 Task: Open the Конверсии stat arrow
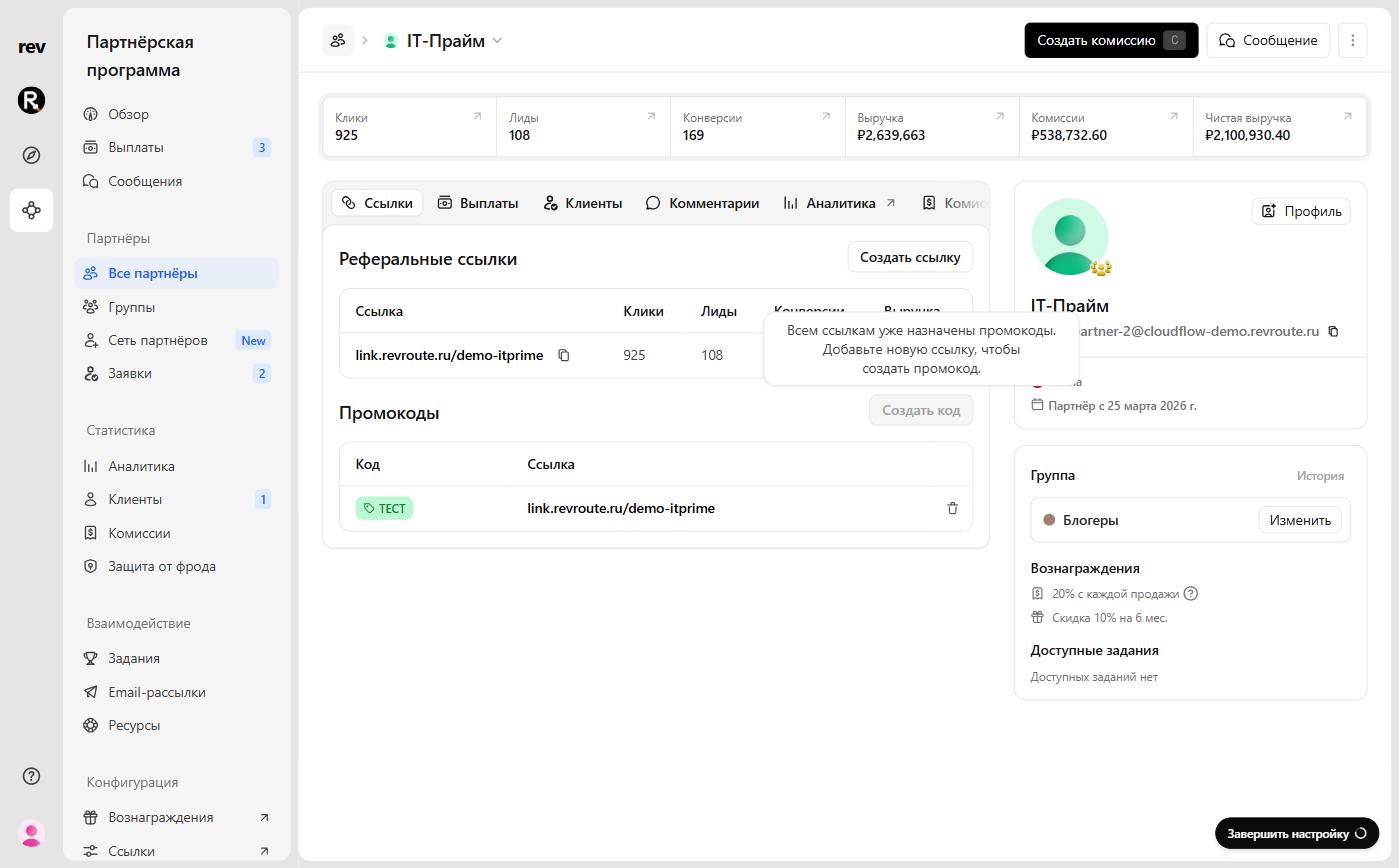pos(825,117)
